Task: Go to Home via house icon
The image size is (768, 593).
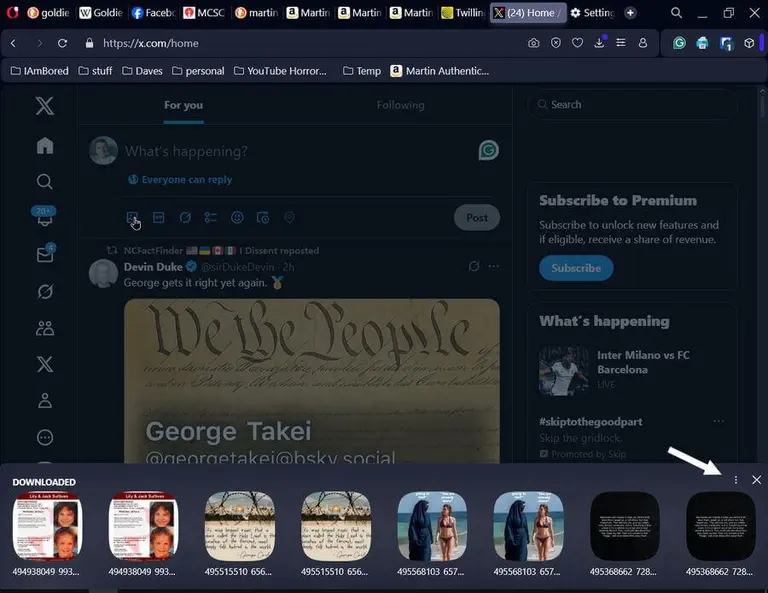Action: click(x=45, y=145)
